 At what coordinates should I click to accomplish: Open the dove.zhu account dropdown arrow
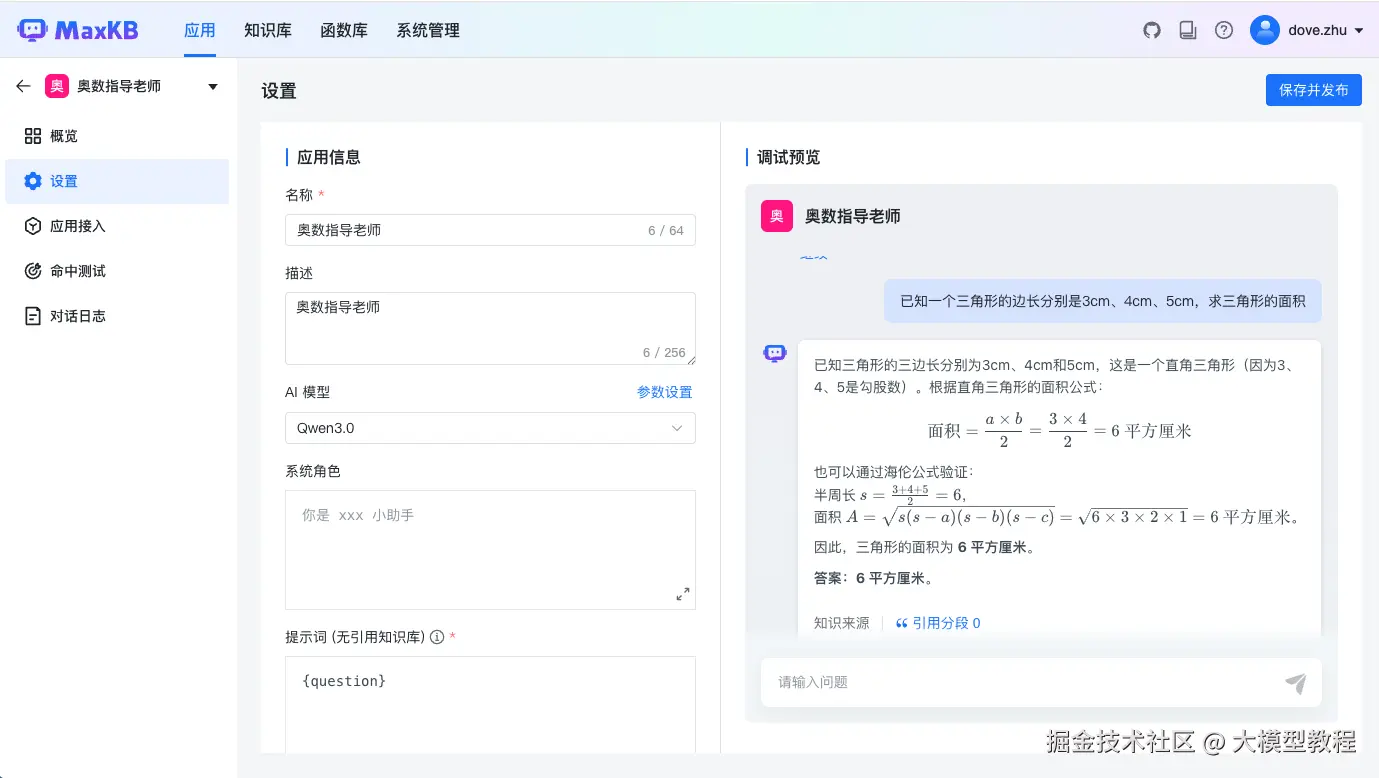pyautogui.click(x=1359, y=31)
